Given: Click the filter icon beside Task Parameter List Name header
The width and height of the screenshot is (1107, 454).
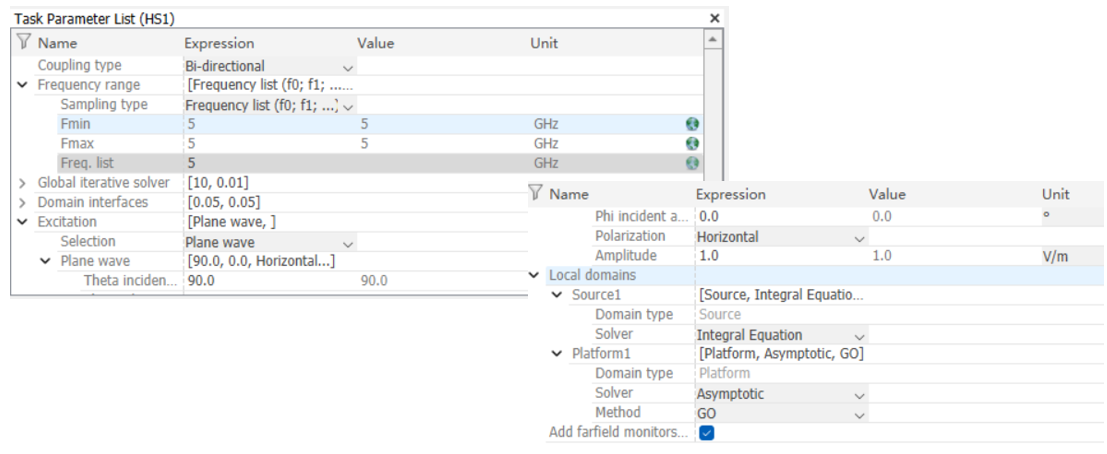Looking at the screenshot, I should coord(24,43).
